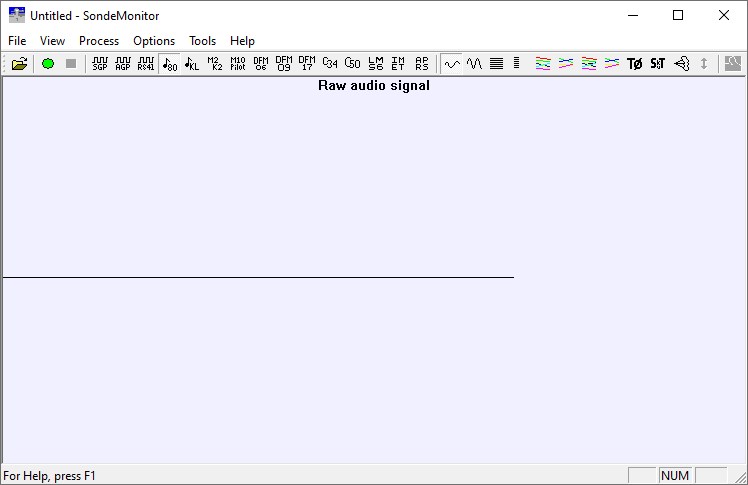Toggle the raw audio signal waveform view
Screen dimensions: 748x485
[451, 63]
